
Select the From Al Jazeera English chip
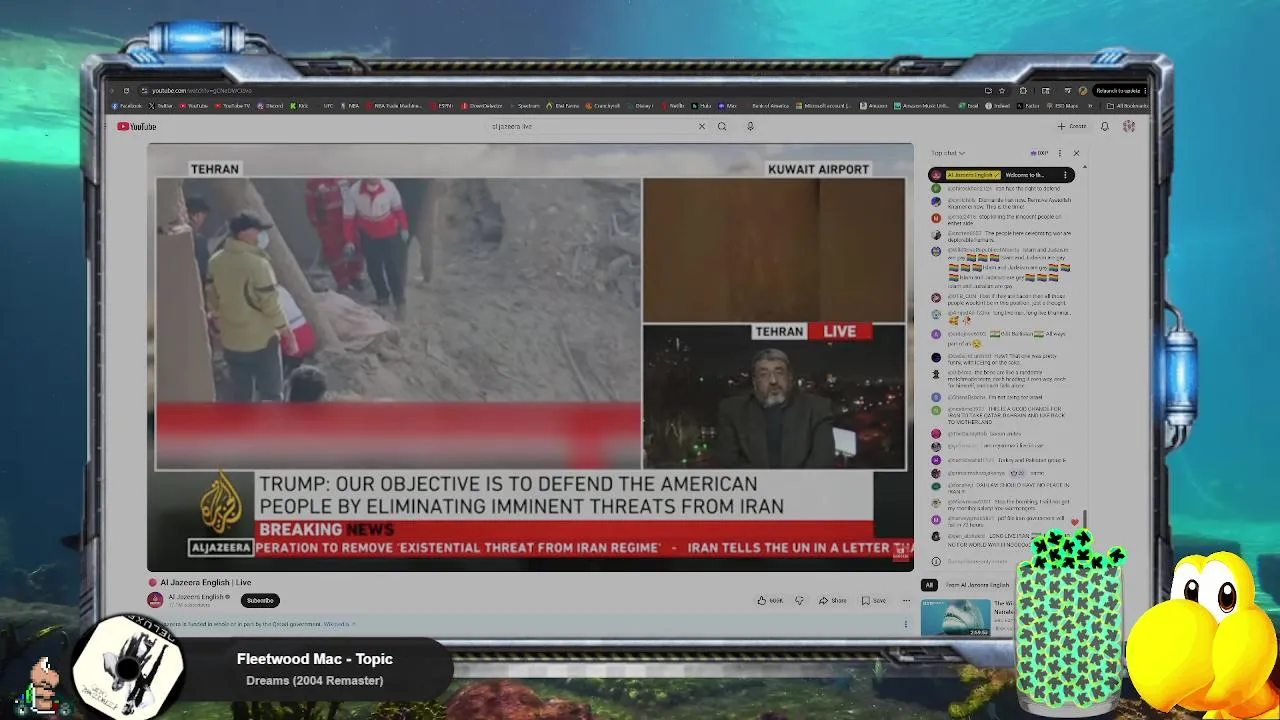coord(978,585)
